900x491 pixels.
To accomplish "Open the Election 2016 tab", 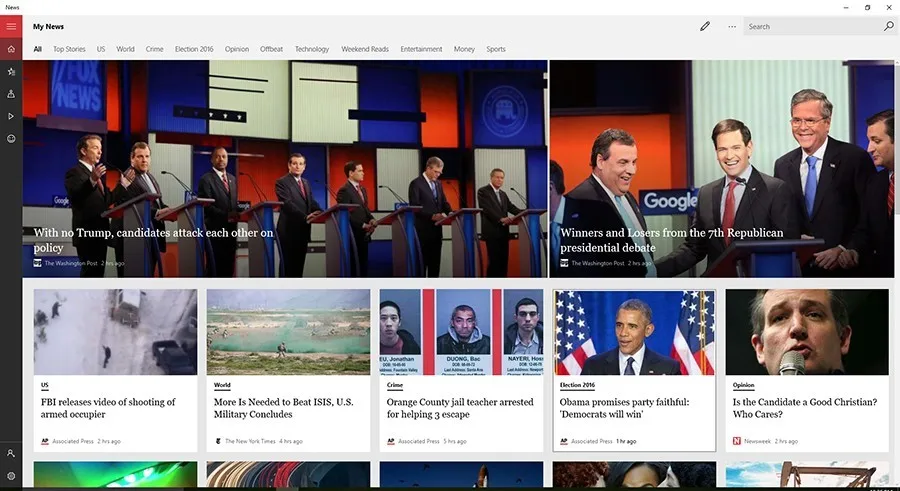I will tap(194, 49).
